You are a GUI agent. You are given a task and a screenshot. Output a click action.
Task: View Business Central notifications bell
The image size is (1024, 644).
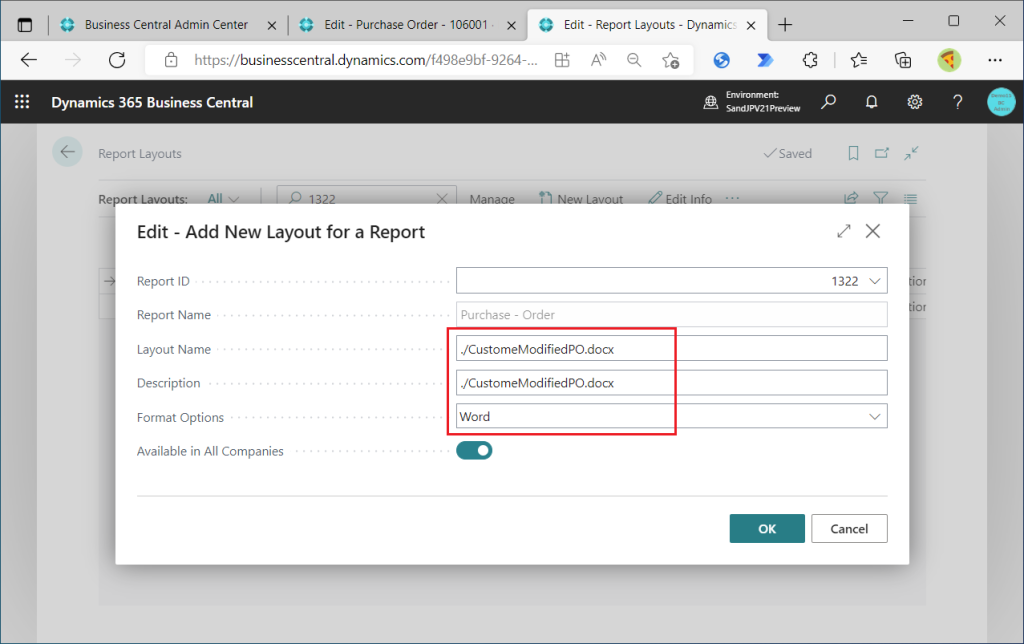point(871,102)
